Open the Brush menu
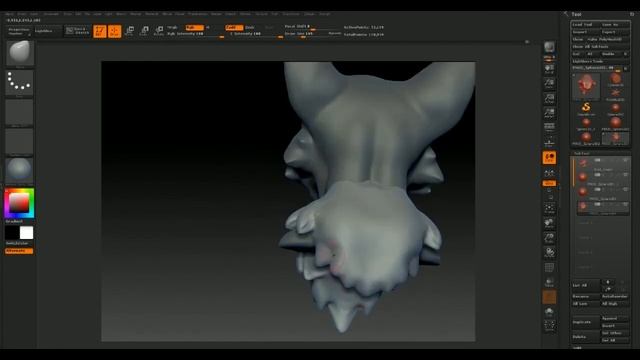The height and width of the screenshot is (360, 640). [22, 14]
